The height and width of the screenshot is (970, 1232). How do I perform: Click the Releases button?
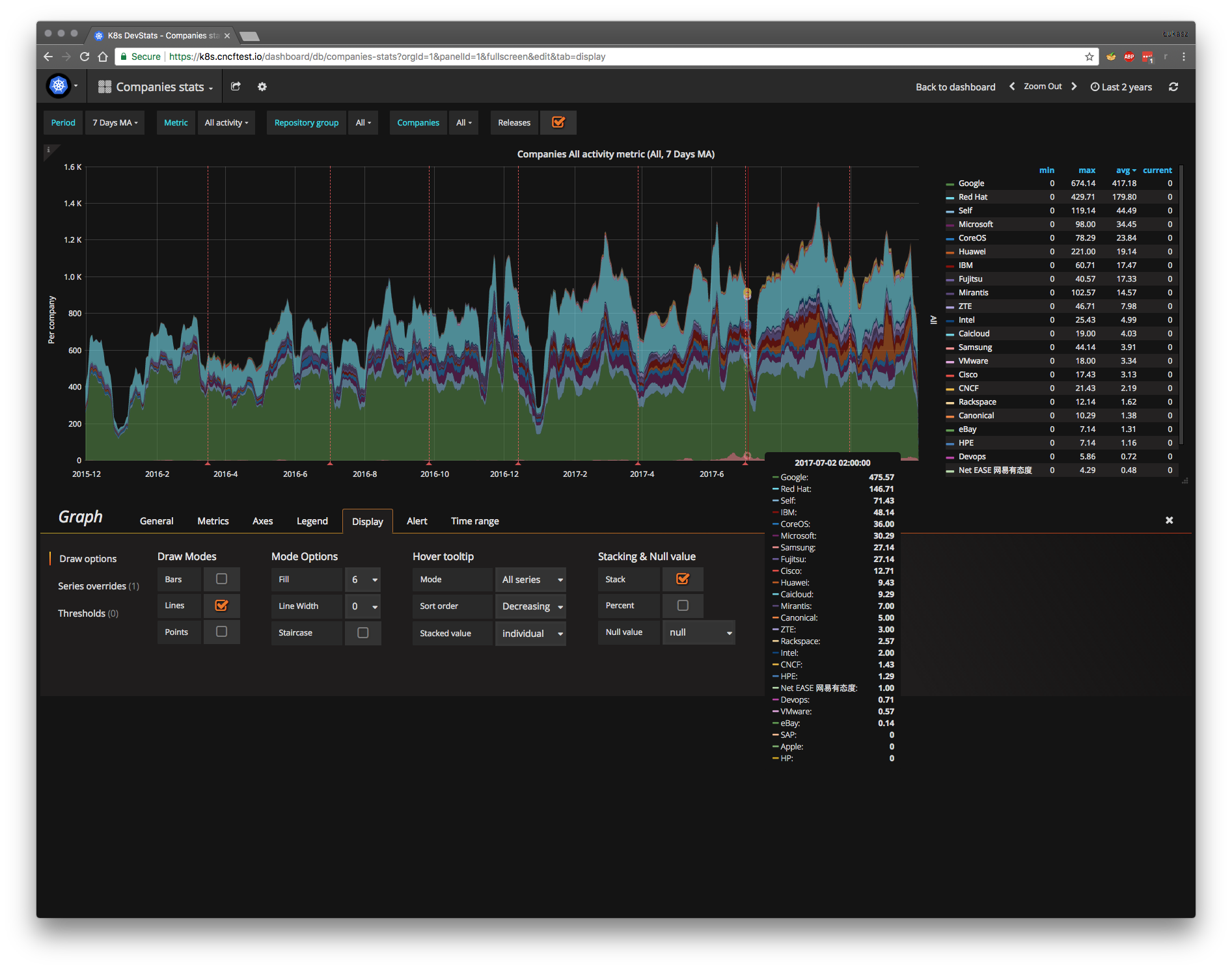(513, 122)
